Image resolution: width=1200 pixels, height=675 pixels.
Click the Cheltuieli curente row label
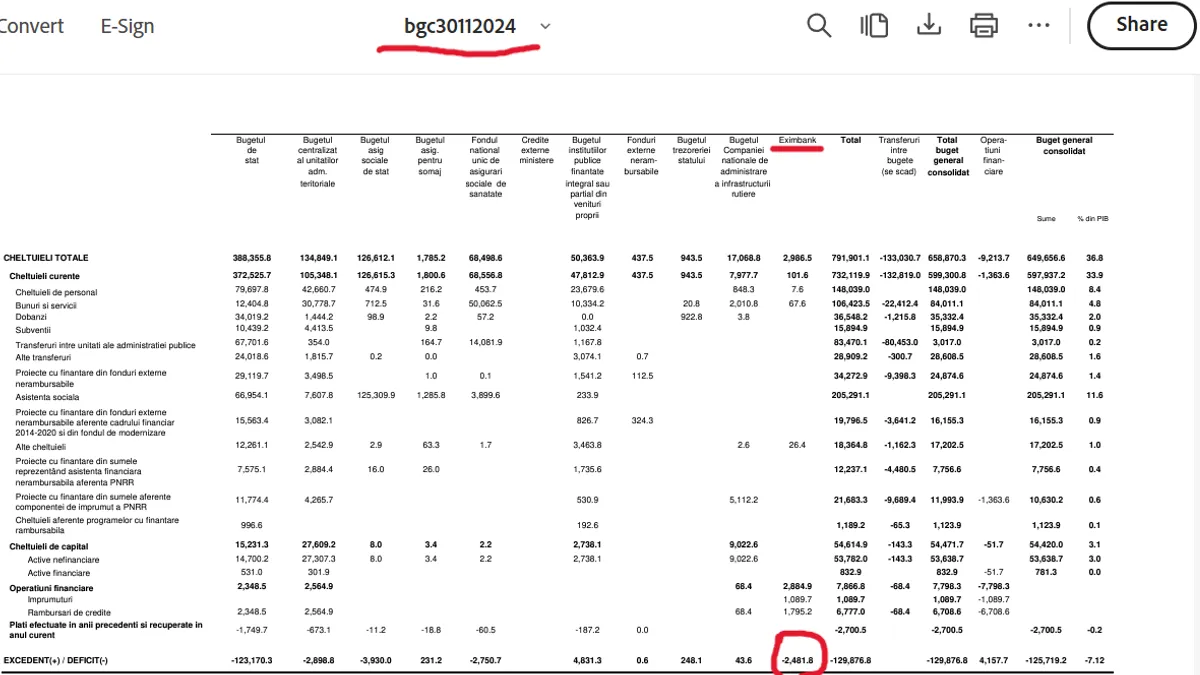pos(44,276)
